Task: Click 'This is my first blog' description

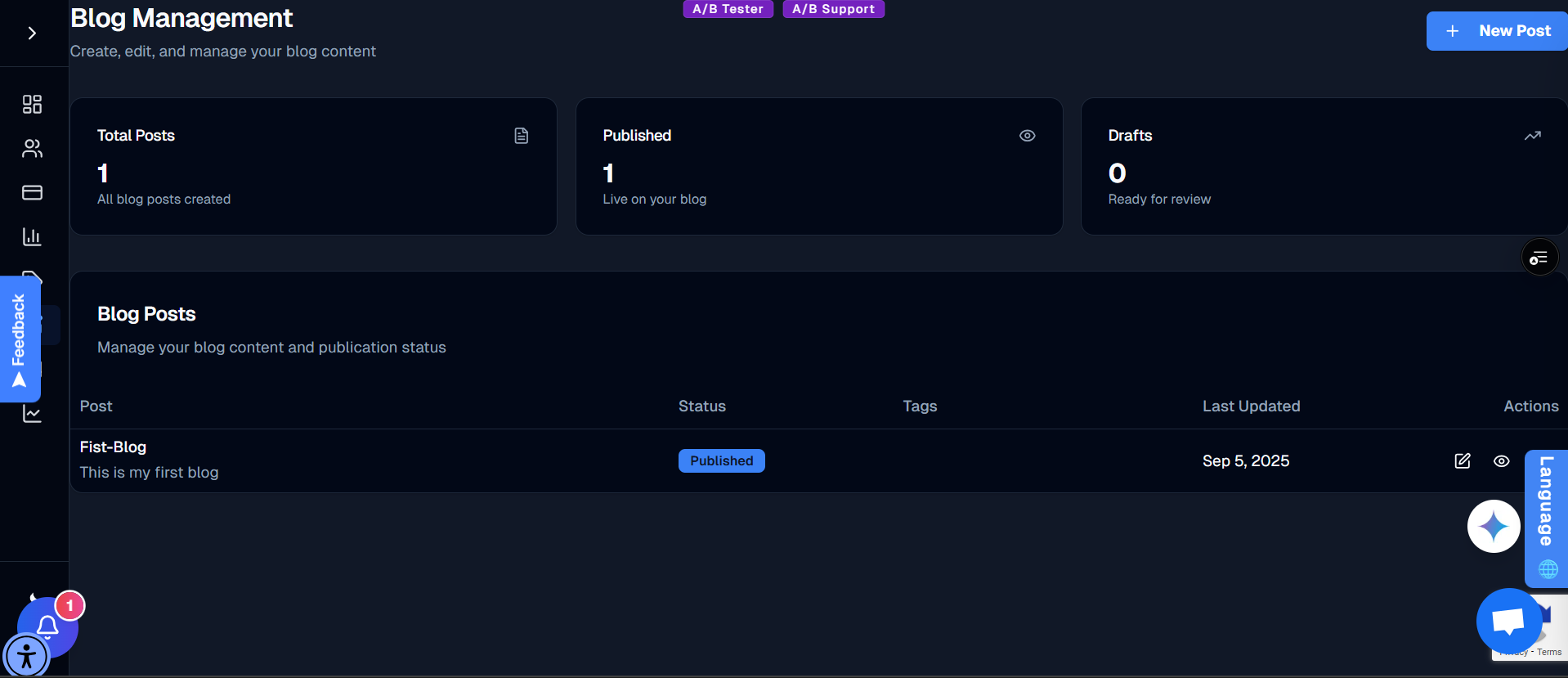Action: click(x=149, y=472)
